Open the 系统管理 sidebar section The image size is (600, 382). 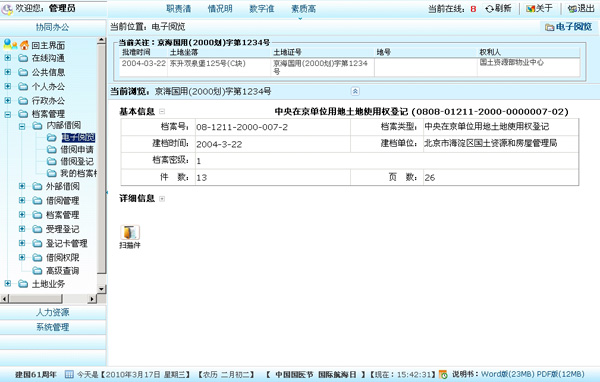(53, 327)
